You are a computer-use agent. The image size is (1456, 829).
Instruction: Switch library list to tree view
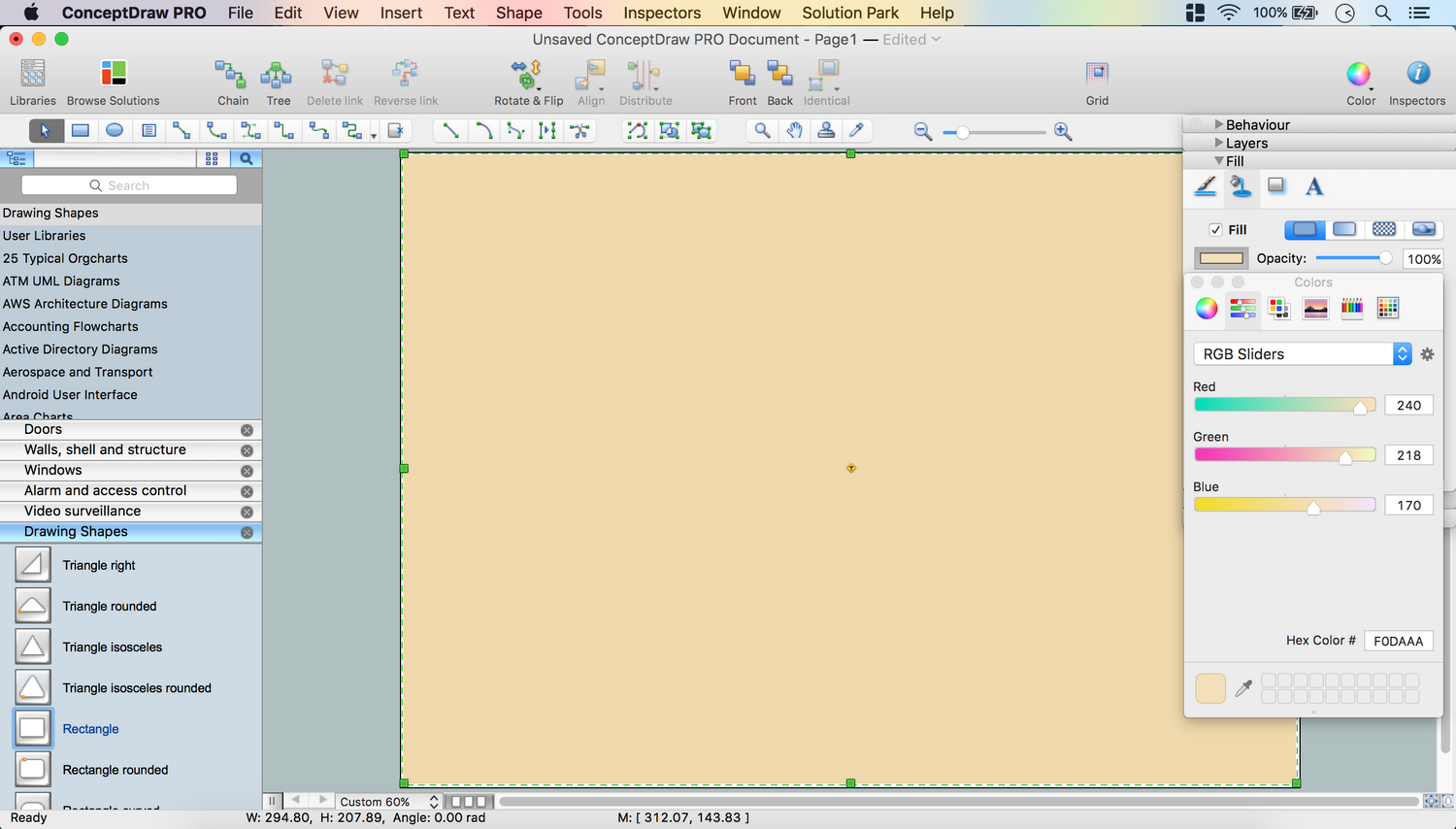point(17,158)
